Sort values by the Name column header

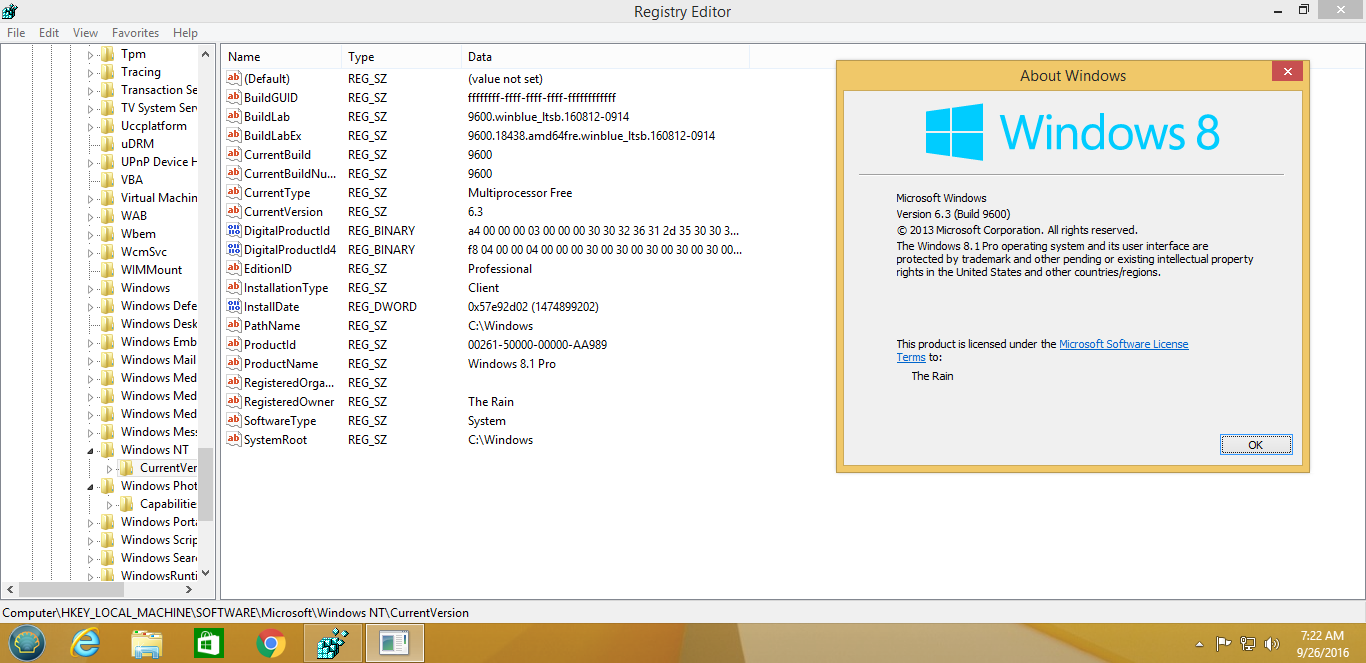281,57
